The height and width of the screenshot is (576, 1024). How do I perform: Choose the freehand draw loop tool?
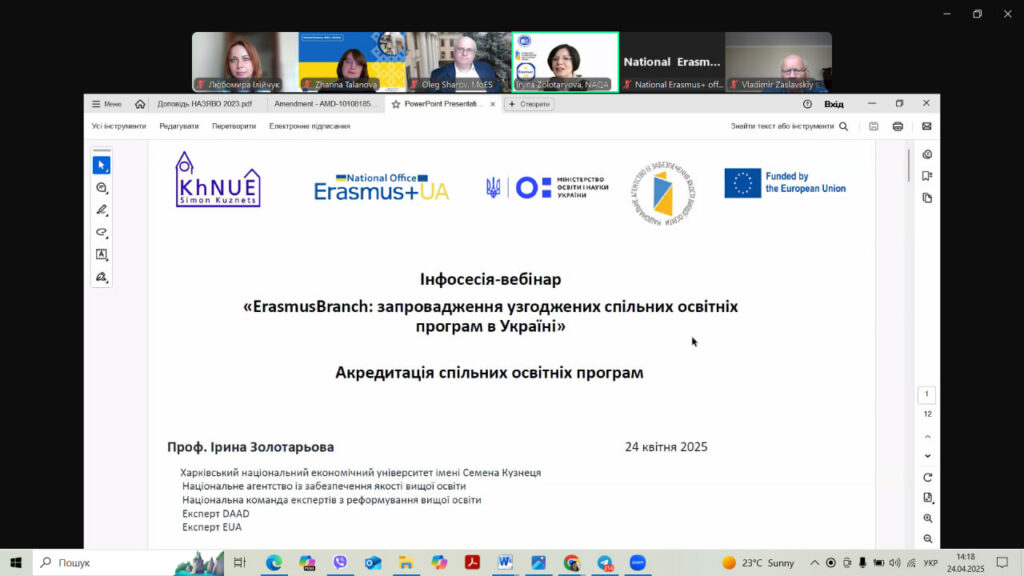coord(101,232)
